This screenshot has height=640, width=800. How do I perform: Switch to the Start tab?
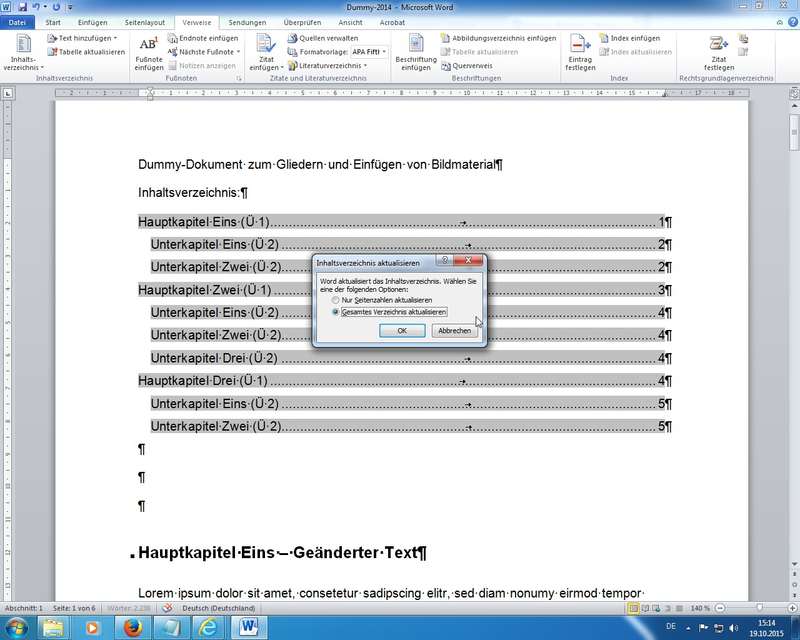click(x=53, y=22)
